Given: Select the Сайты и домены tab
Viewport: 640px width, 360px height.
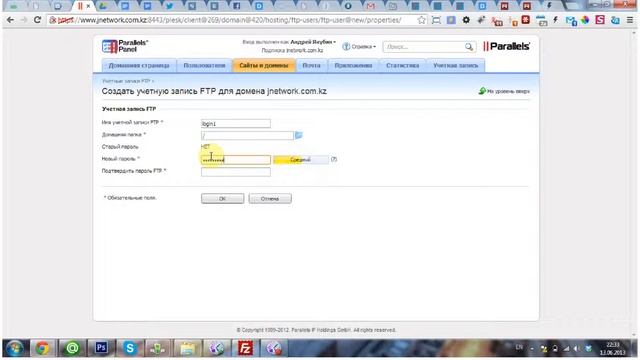Looking at the screenshot, I should [264, 65].
